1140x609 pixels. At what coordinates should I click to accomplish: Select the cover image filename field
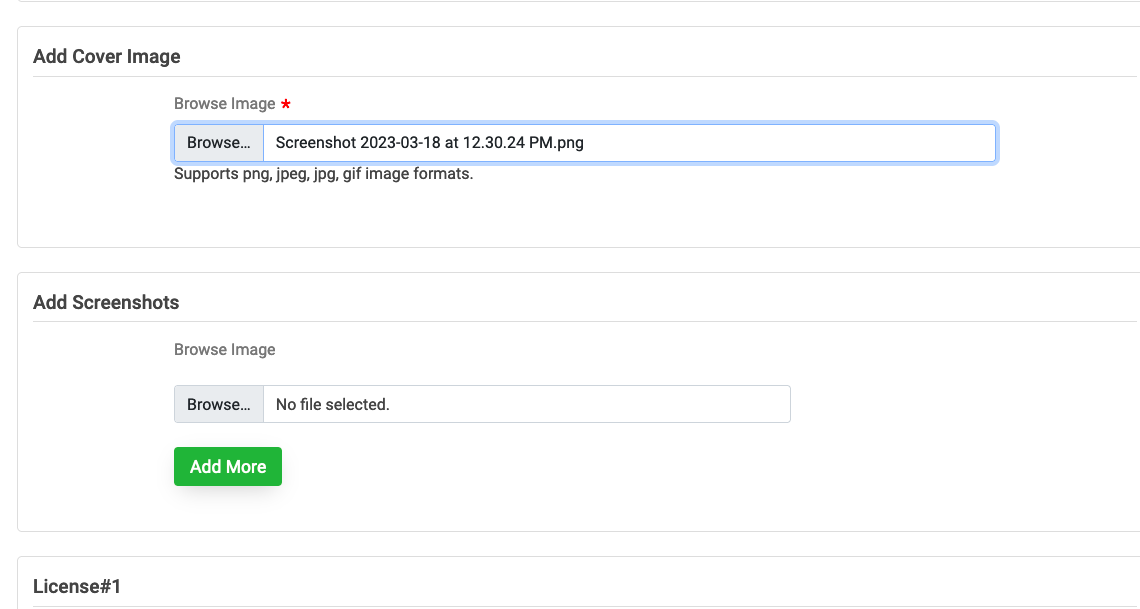[x=629, y=142]
